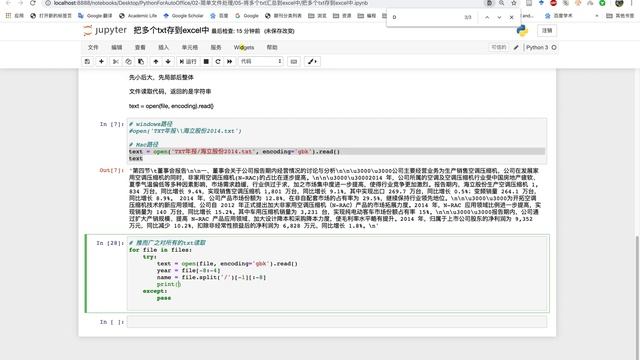Screen dimensions: 640x360
Task: Open the 帮助 menu
Action: (x=272, y=47)
